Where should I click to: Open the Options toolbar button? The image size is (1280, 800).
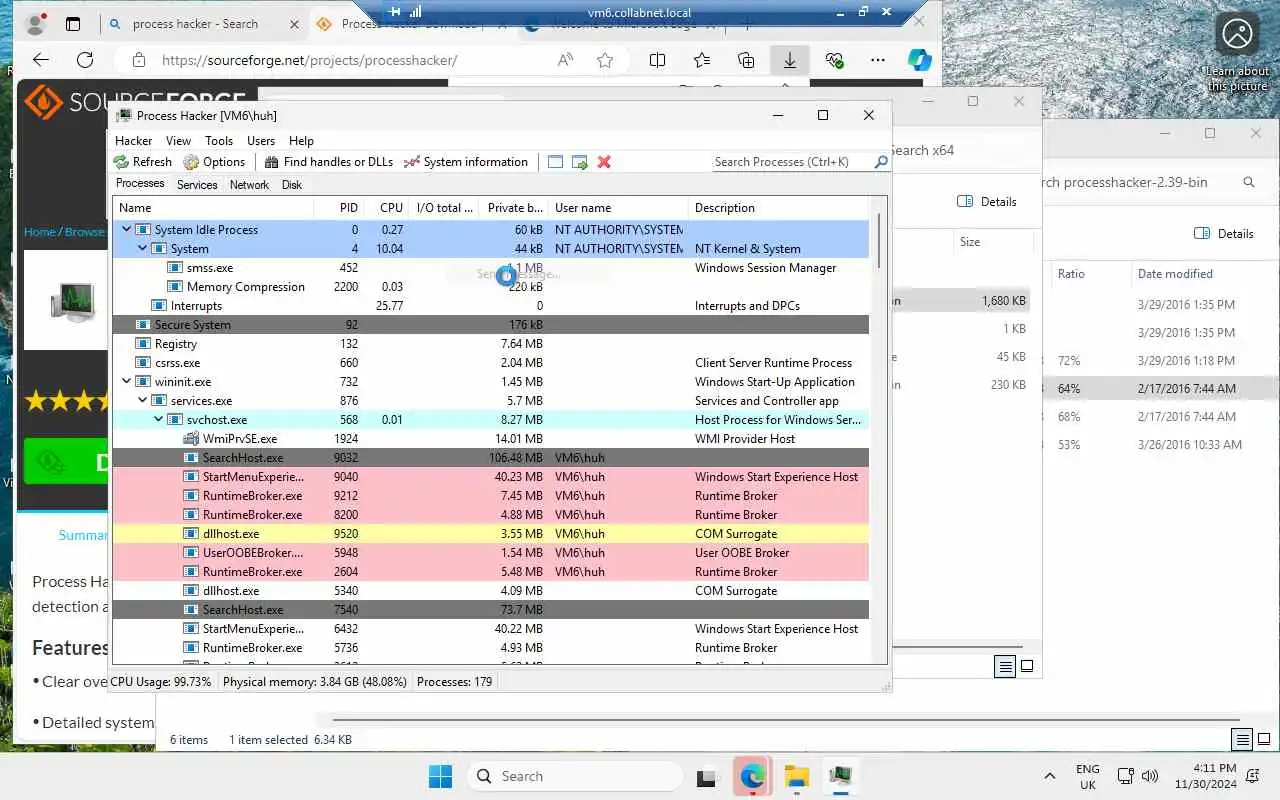click(x=214, y=162)
